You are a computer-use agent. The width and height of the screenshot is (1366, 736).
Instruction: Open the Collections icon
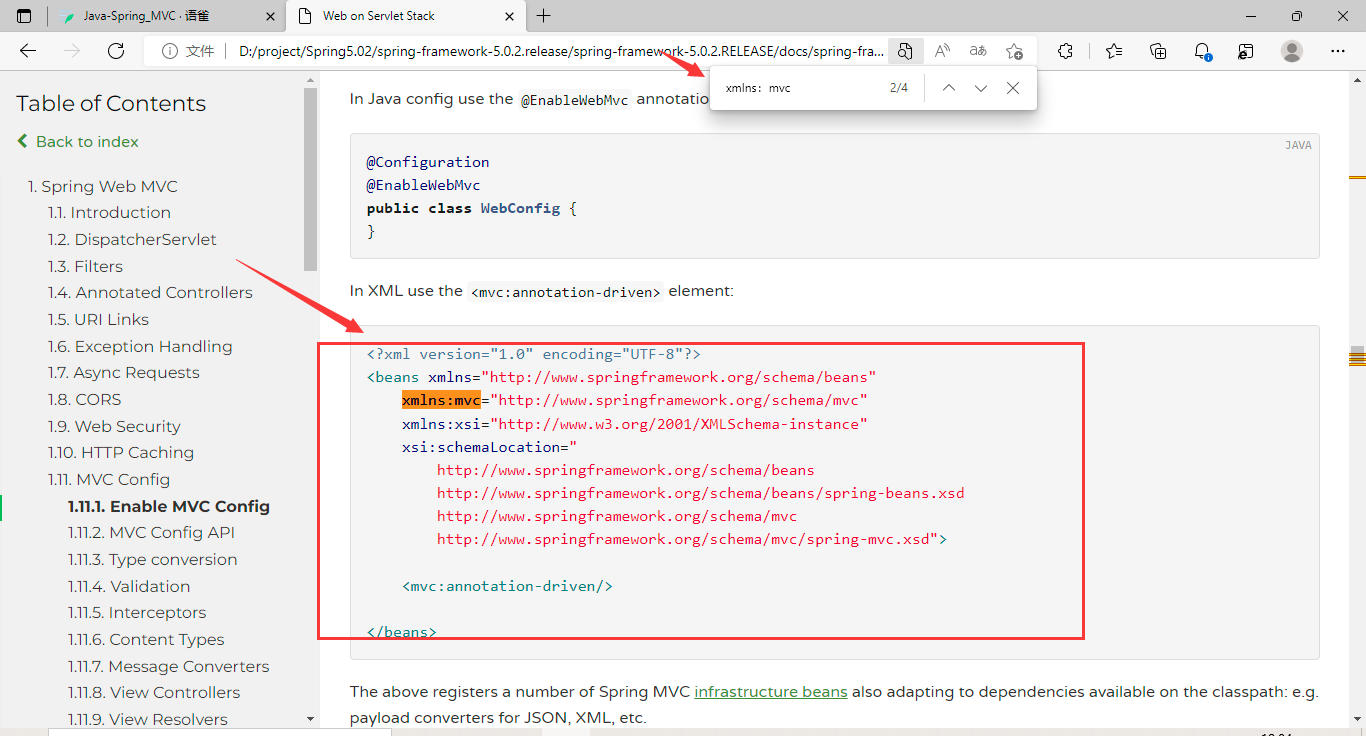[1158, 51]
